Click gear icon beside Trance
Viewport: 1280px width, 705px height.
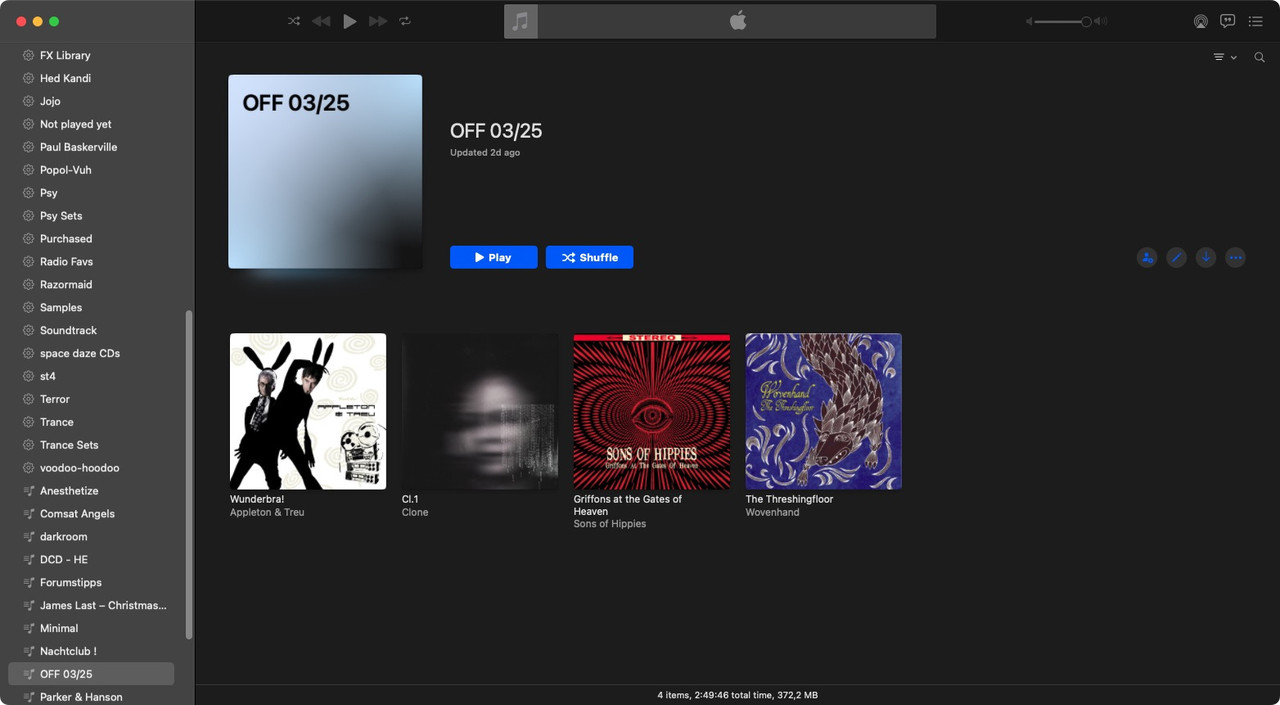29,422
